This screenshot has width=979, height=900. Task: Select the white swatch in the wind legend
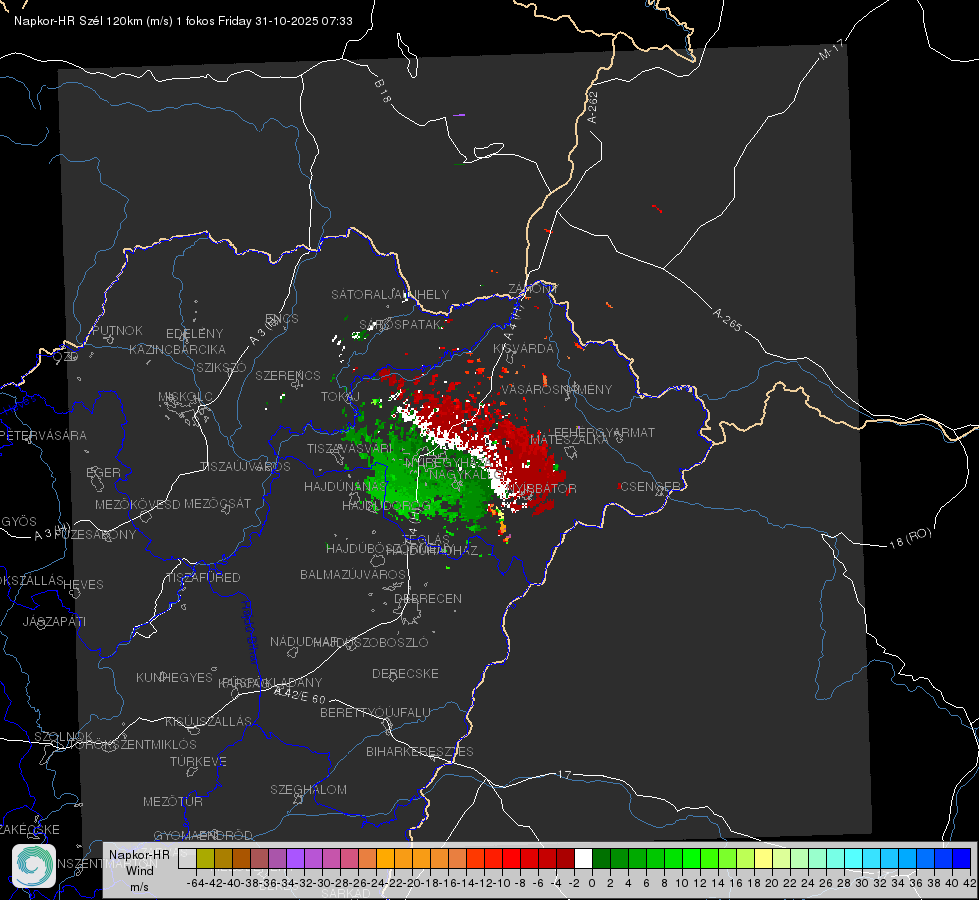tap(583, 859)
